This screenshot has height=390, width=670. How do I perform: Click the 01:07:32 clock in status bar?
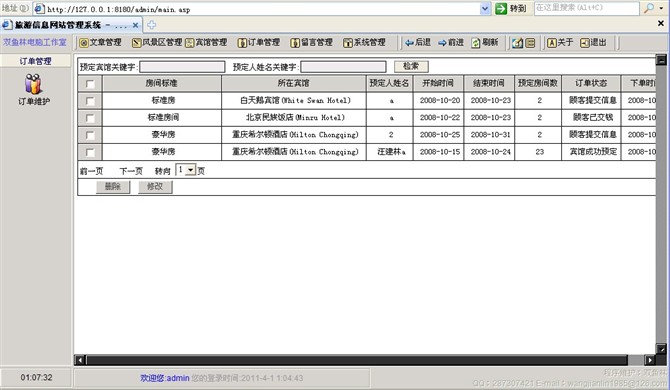pos(36,378)
